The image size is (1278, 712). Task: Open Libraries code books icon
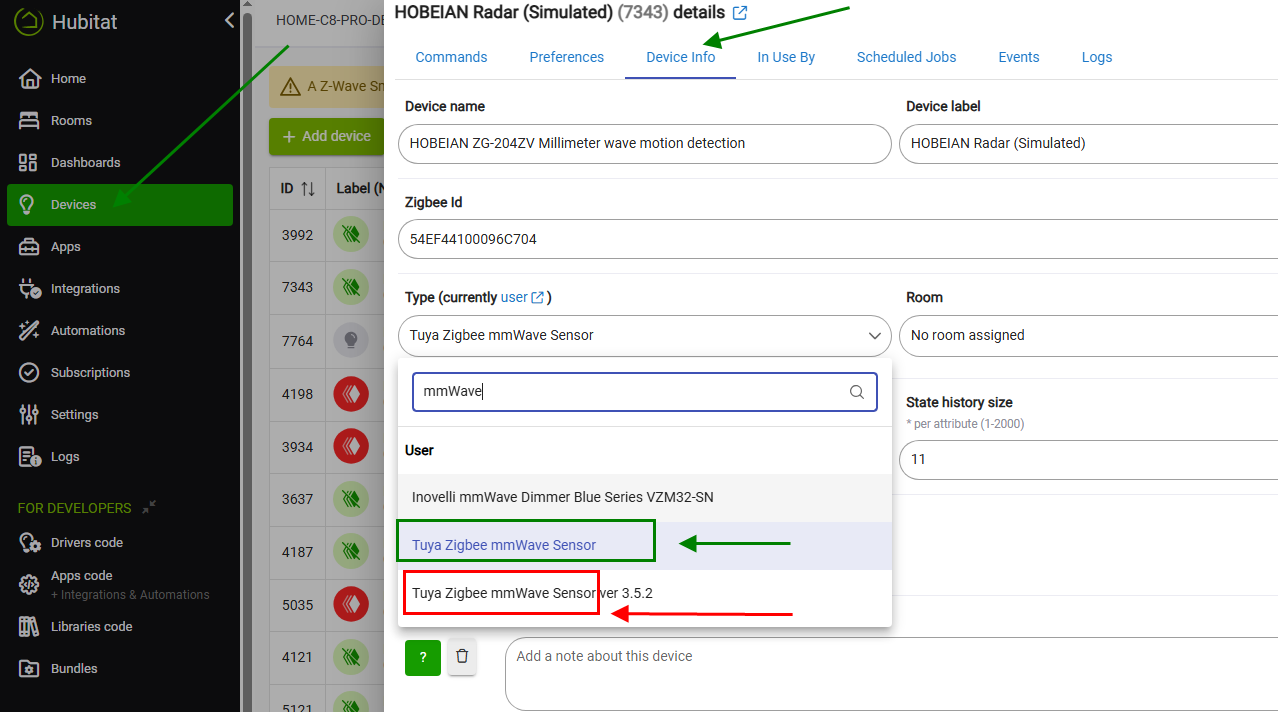30,626
